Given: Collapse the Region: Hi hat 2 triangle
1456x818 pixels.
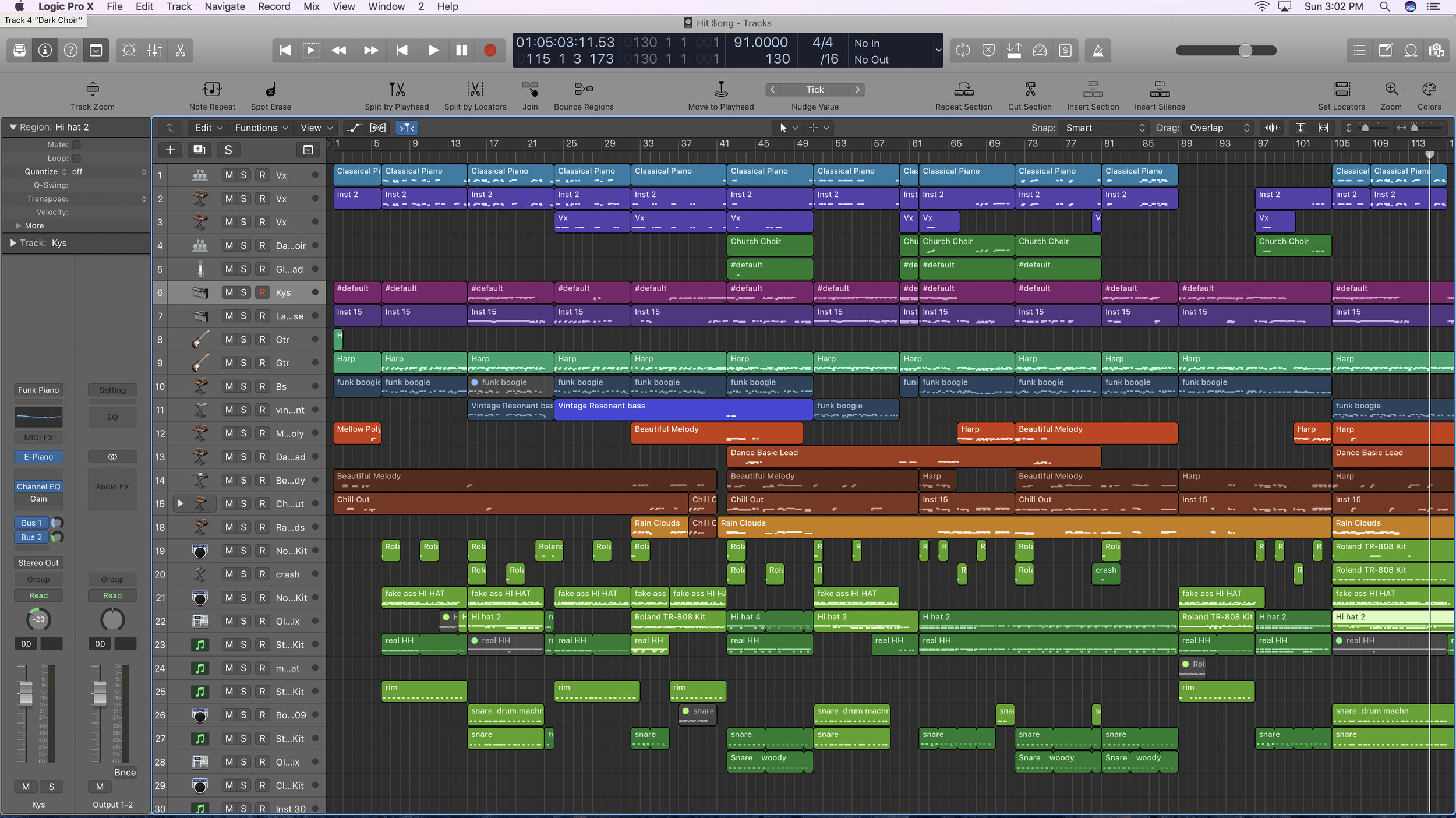Looking at the screenshot, I should pyautogui.click(x=12, y=127).
